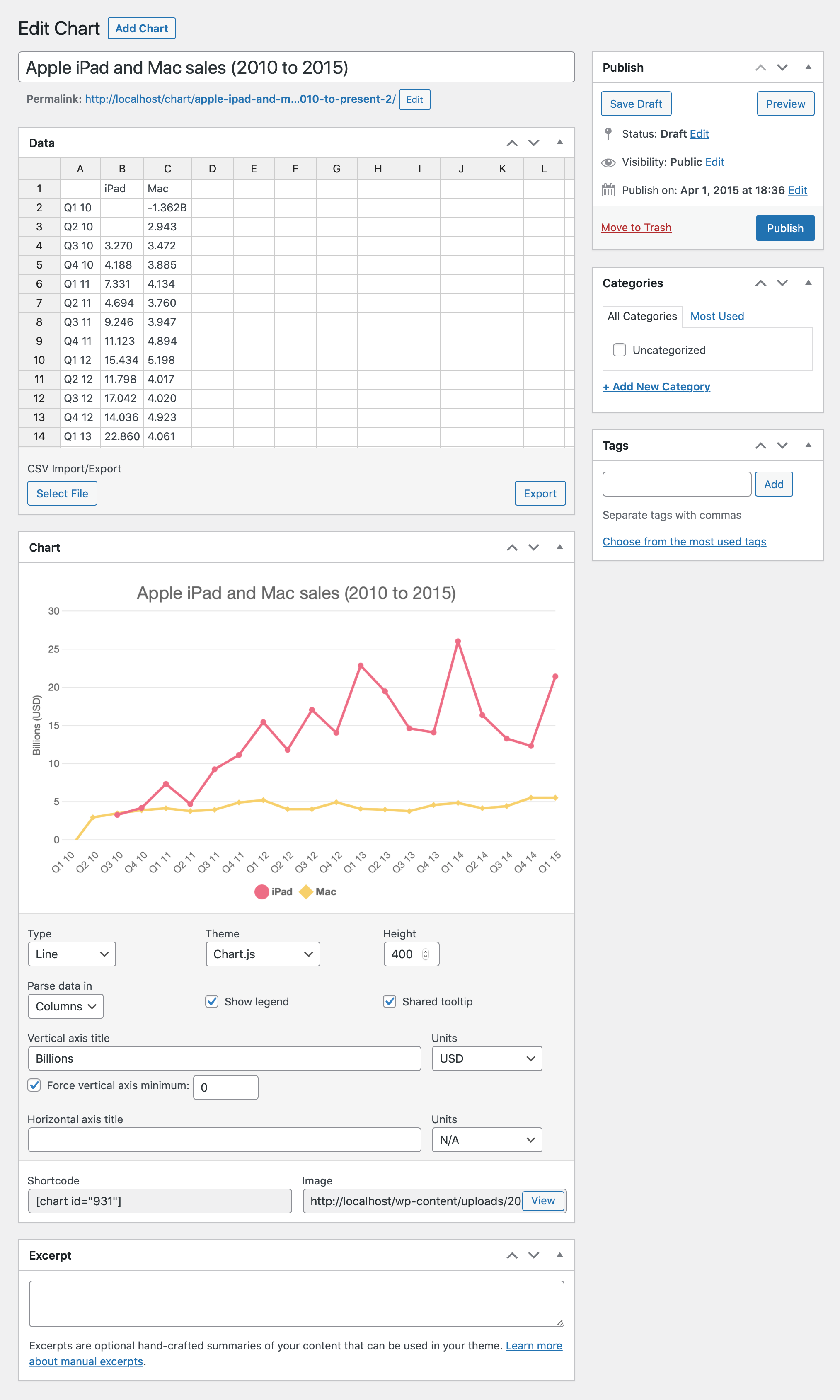840x1400 pixels.
Task: Switch to the Most Used tab
Action: click(x=717, y=316)
